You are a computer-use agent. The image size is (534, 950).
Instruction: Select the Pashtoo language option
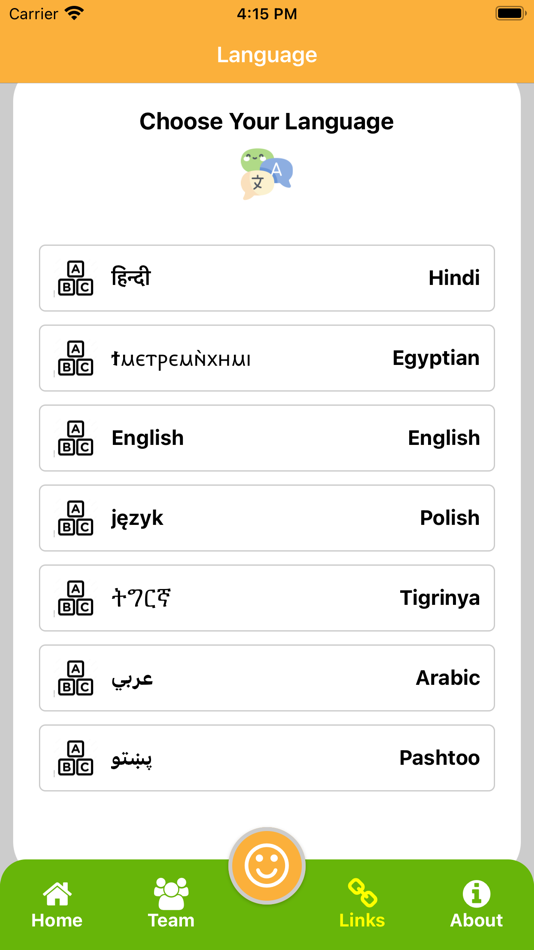pyautogui.click(x=267, y=758)
